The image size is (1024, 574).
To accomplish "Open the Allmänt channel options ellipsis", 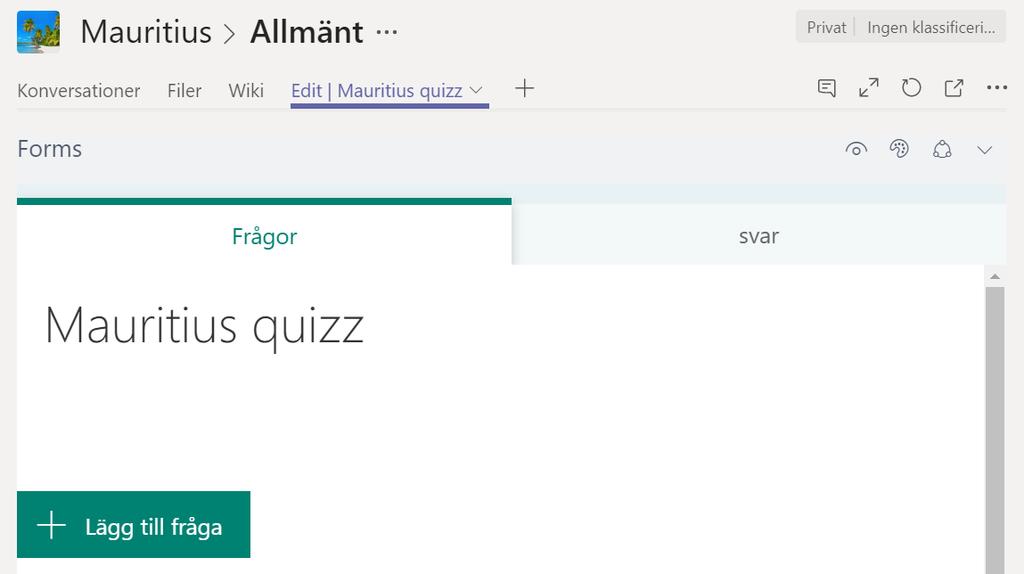I will pyautogui.click(x=387, y=32).
